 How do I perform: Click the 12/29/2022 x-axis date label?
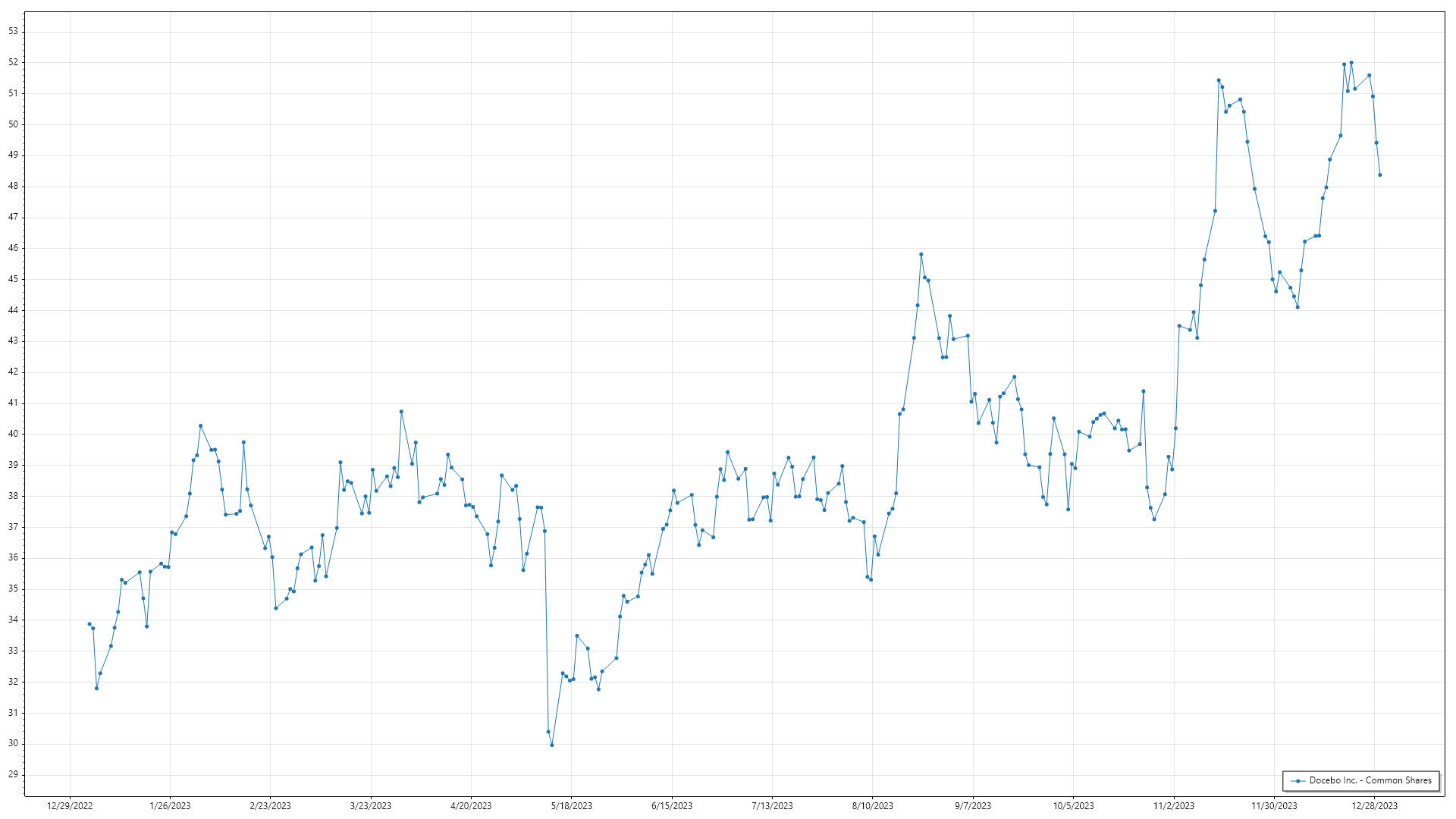[70, 806]
